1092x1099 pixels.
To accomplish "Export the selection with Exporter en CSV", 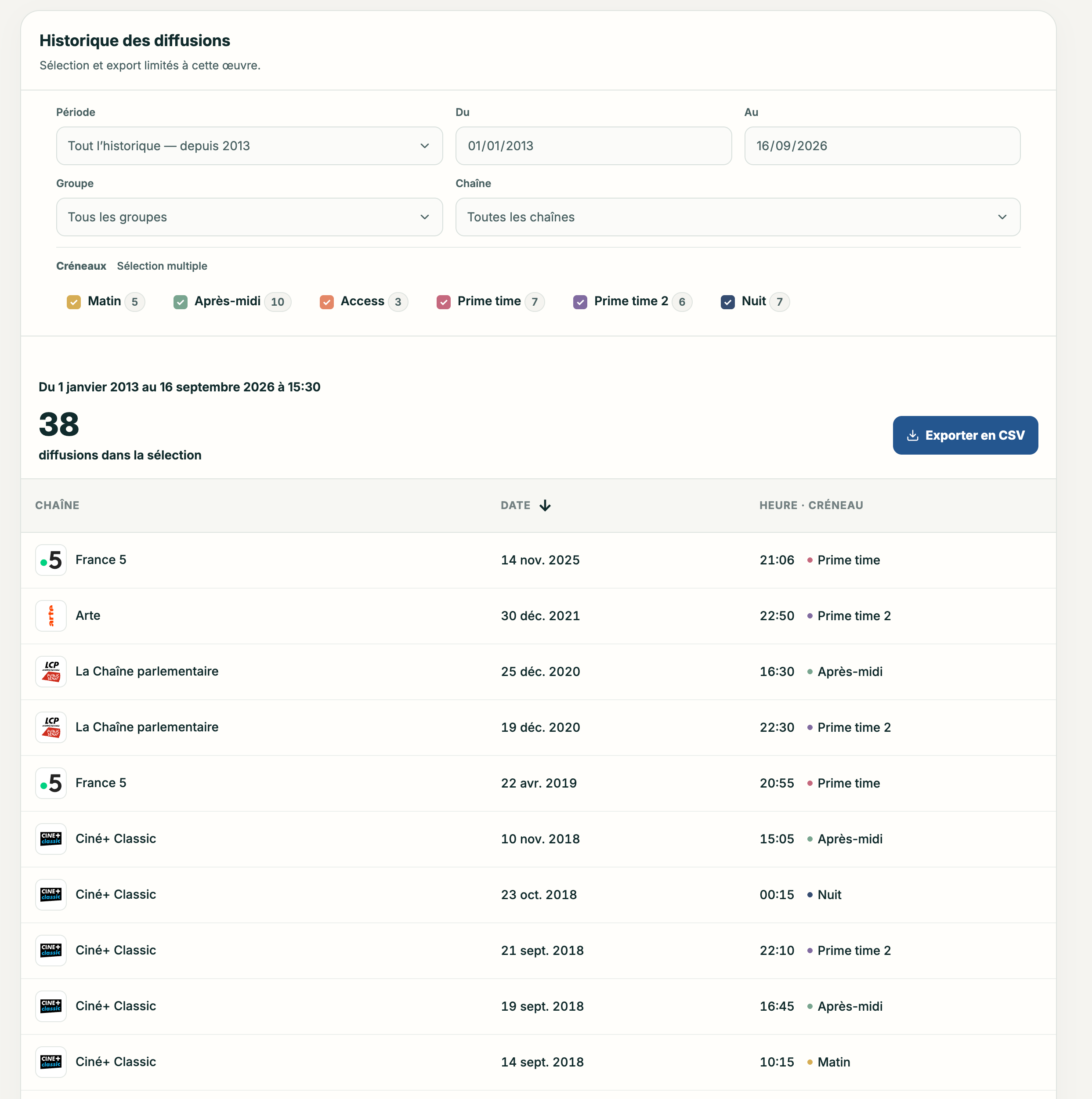I will [965, 436].
